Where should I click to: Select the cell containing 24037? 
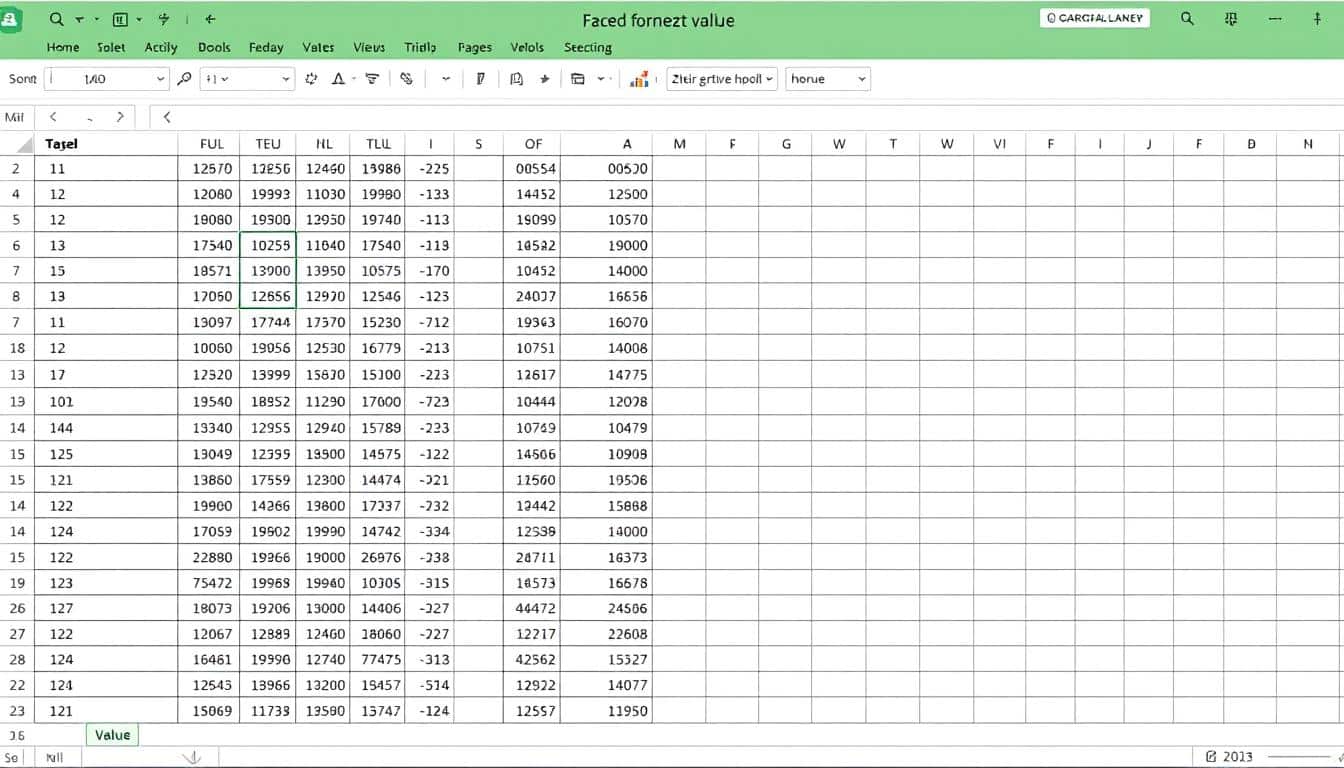click(533, 297)
